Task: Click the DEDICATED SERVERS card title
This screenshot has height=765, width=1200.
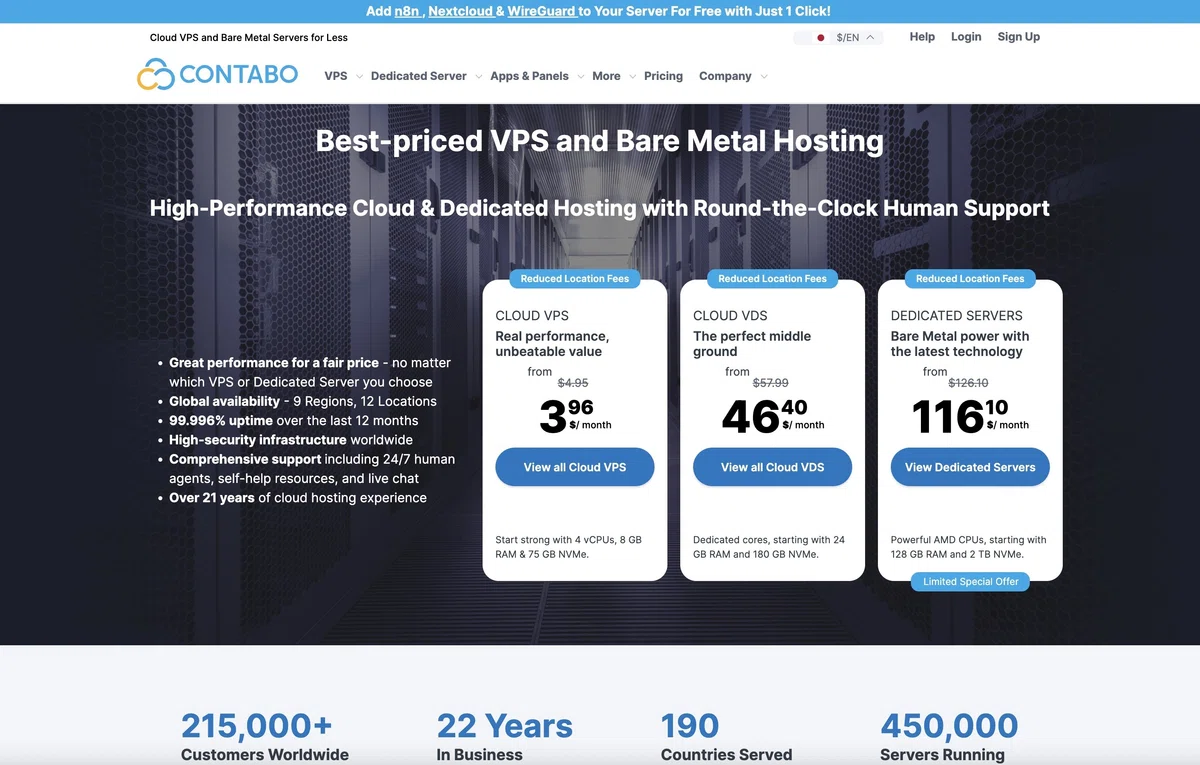Action: click(x=957, y=315)
